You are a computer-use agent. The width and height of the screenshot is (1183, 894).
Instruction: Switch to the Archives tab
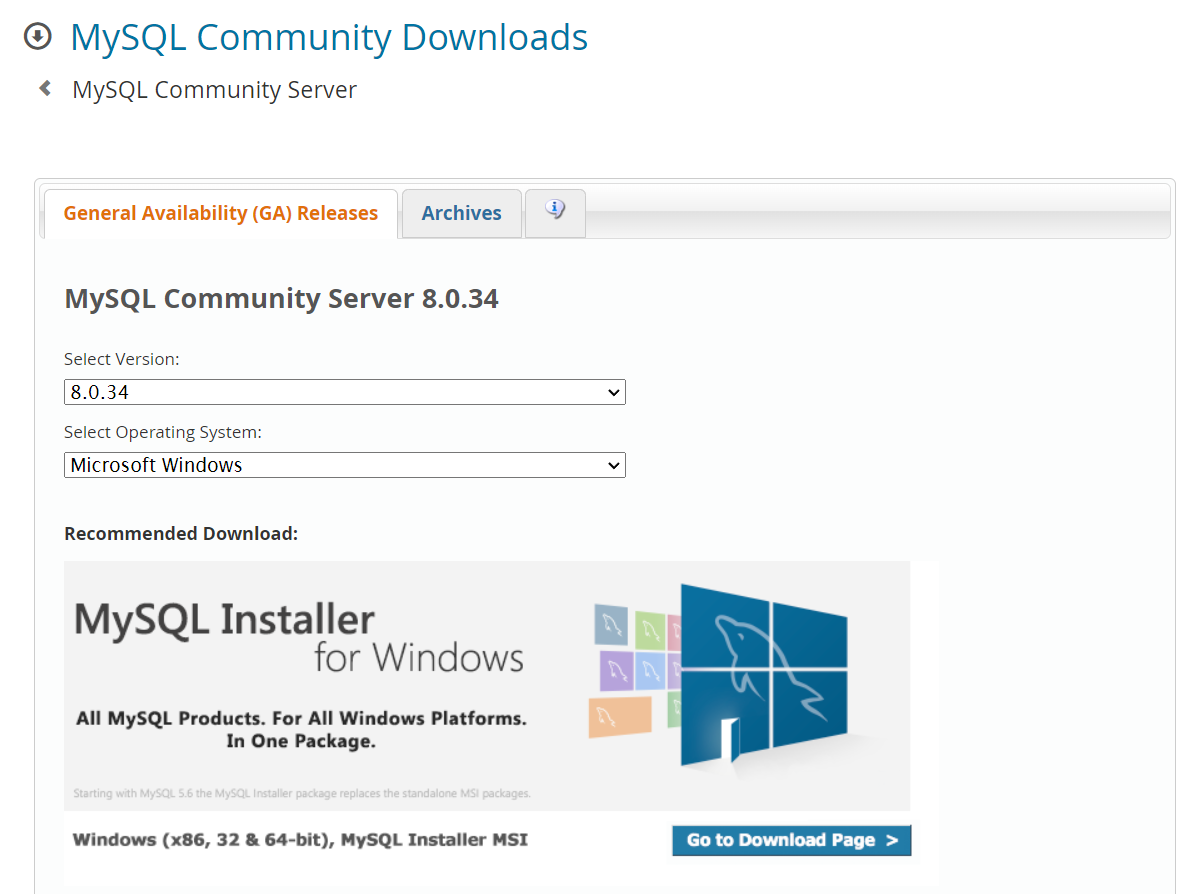pos(461,214)
